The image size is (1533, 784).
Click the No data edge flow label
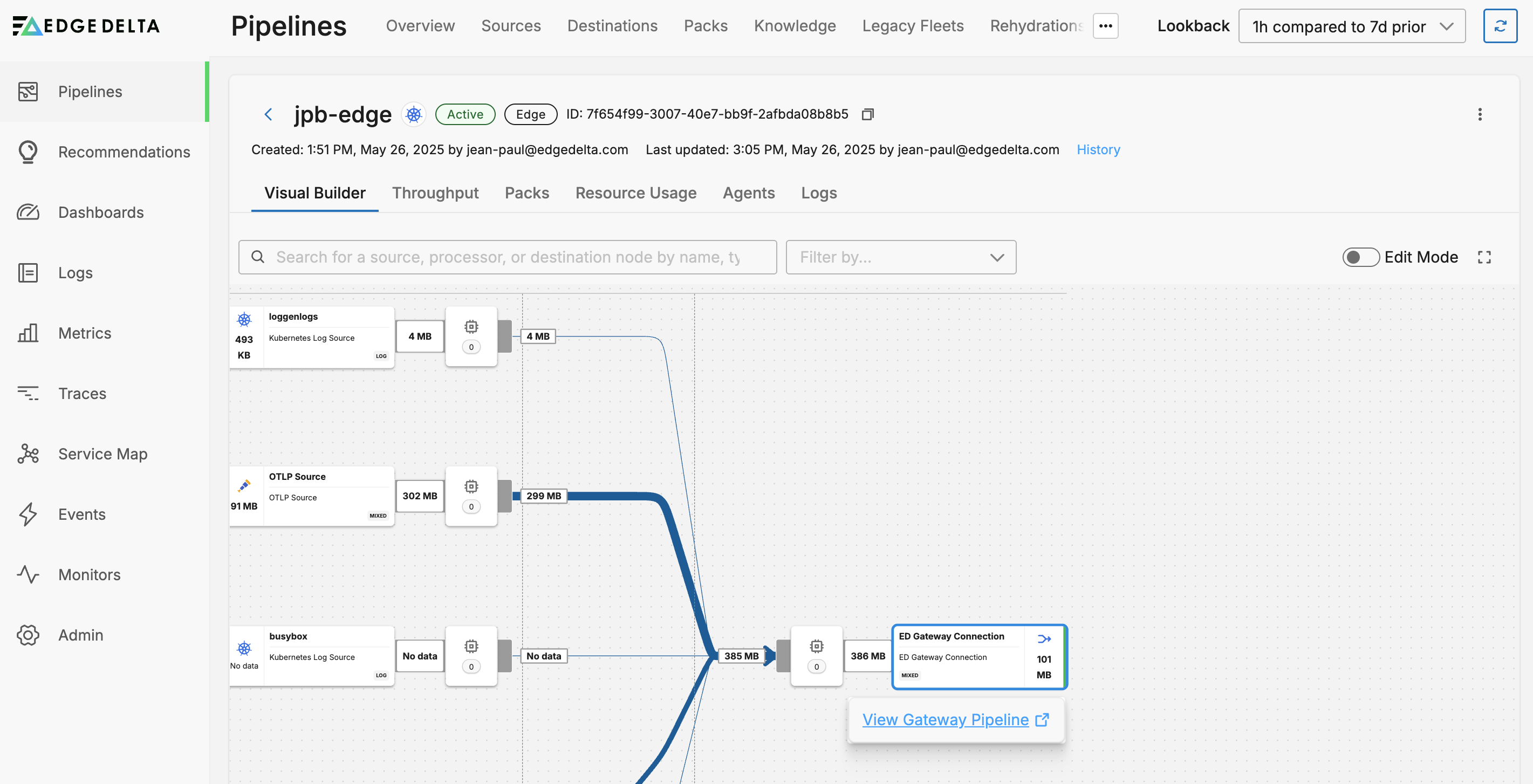[543, 656]
